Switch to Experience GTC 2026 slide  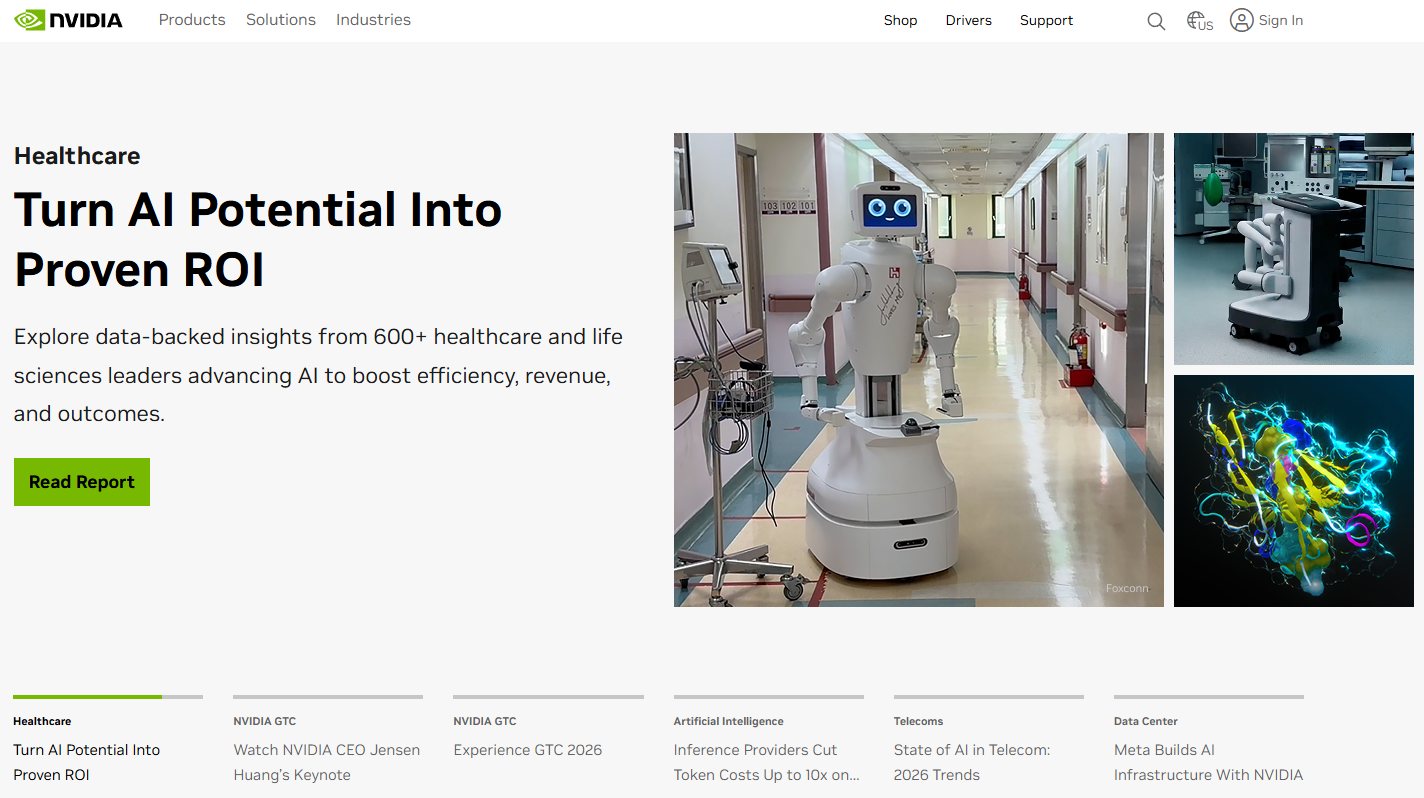tap(528, 750)
